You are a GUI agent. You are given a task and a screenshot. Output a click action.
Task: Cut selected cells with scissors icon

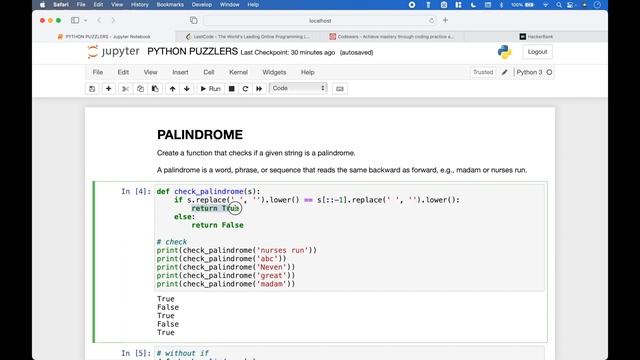coord(125,89)
